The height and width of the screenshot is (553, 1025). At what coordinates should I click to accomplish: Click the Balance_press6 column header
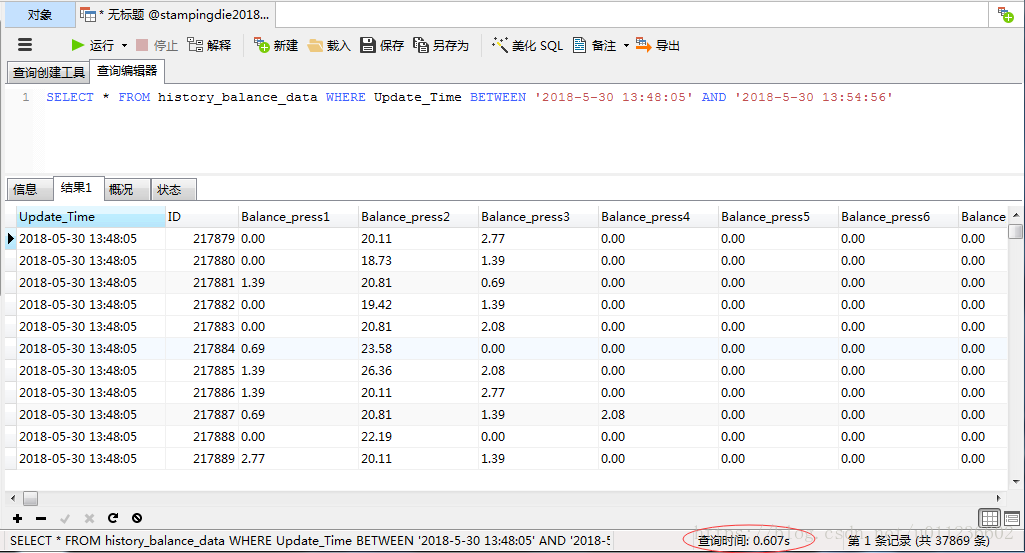click(x=898, y=217)
